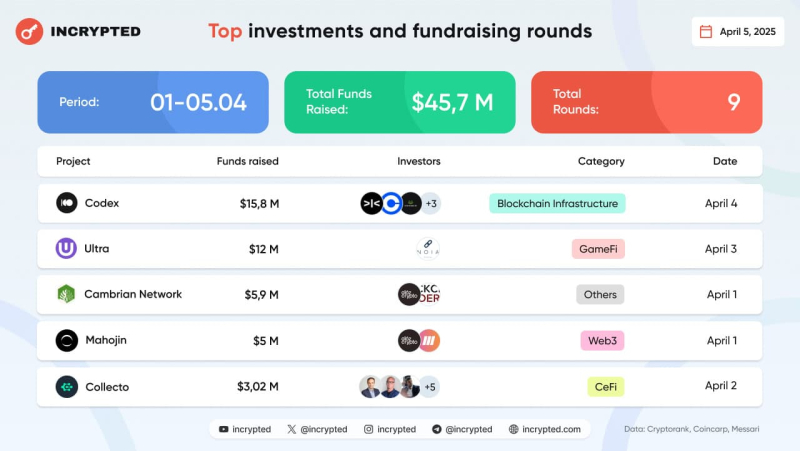The image size is (800, 451).
Task: Expand the +5 investors badge for Collecto
Action: coord(429,386)
